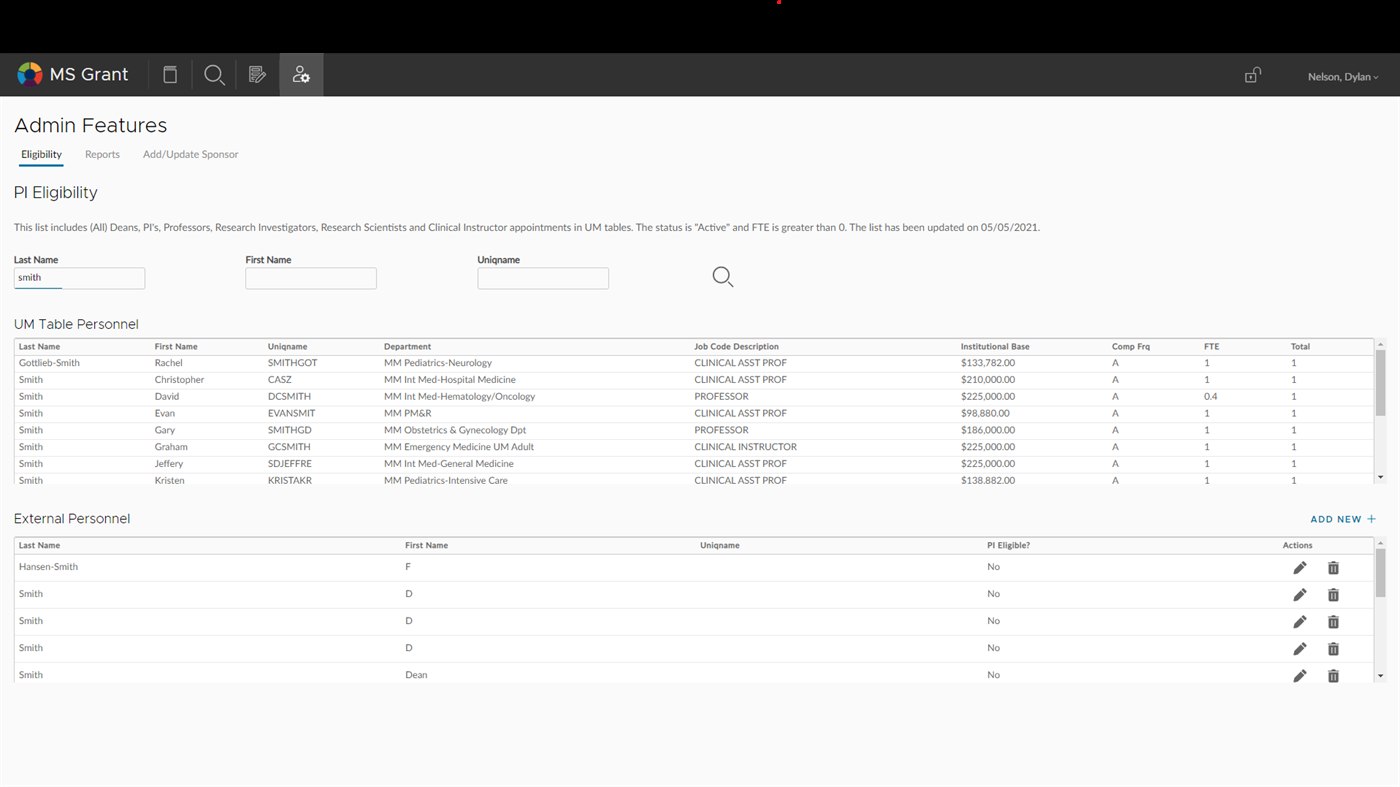Select the DCSMITH uniqname cell
This screenshot has height=787, width=1400.
pos(289,396)
